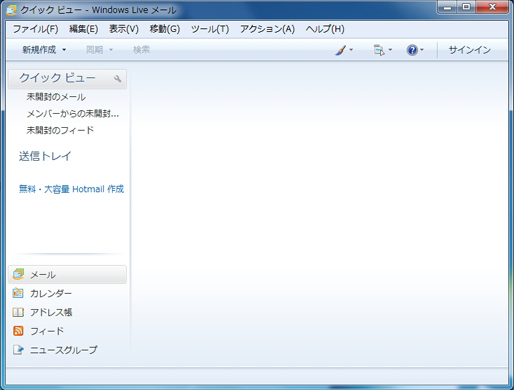The height and width of the screenshot is (390, 514).
Task: Close the Windows Live メール window
Action: pyautogui.click(x=492, y=7)
